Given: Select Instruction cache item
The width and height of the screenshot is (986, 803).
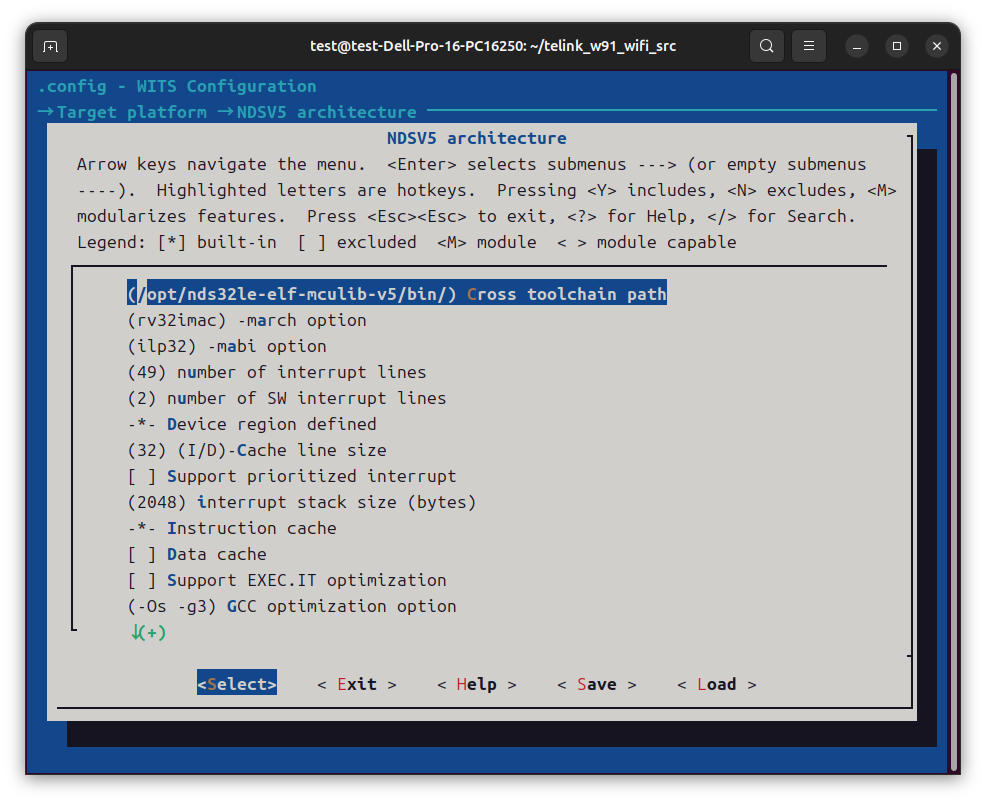Looking at the screenshot, I should (x=232, y=528).
